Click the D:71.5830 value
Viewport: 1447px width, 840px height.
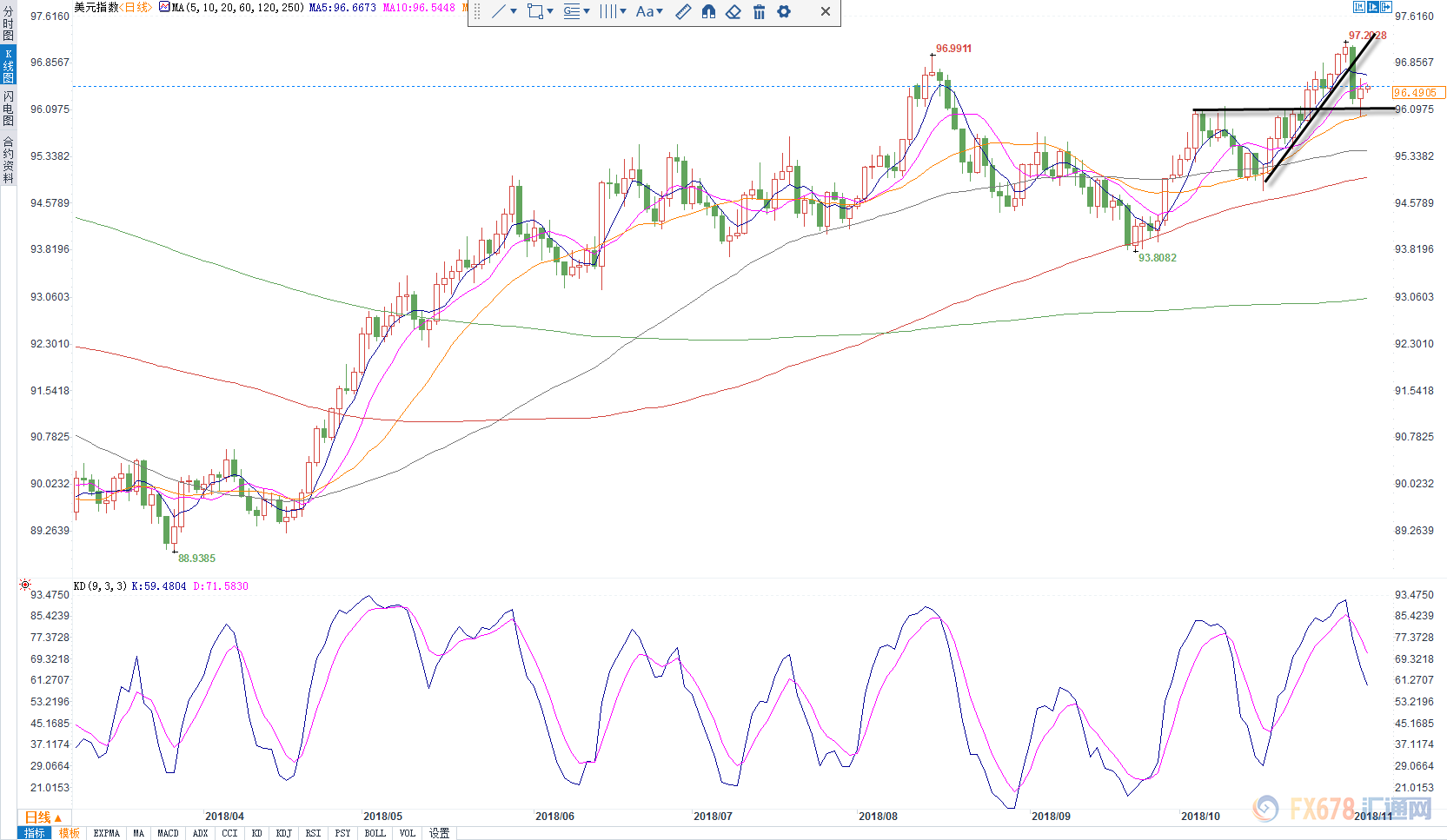pos(221,586)
